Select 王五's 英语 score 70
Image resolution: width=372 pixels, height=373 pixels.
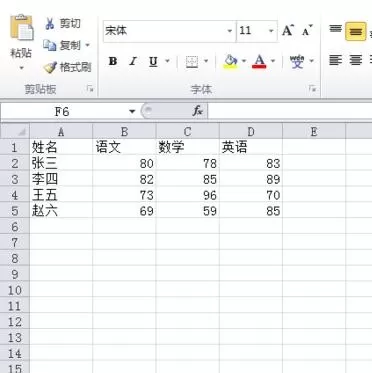click(x=251, y=195)
